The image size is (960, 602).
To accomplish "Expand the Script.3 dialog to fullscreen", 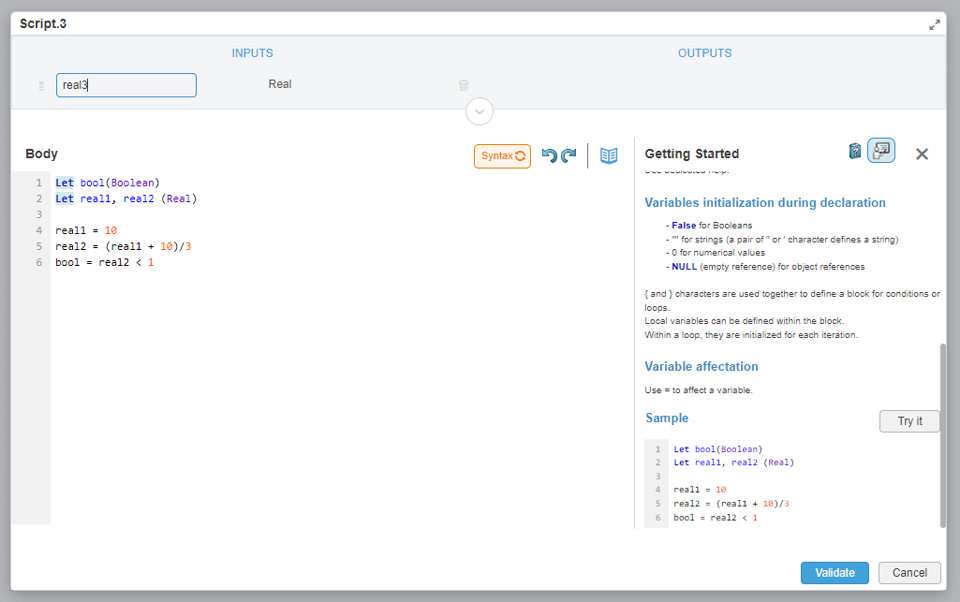I will point(935,24).
